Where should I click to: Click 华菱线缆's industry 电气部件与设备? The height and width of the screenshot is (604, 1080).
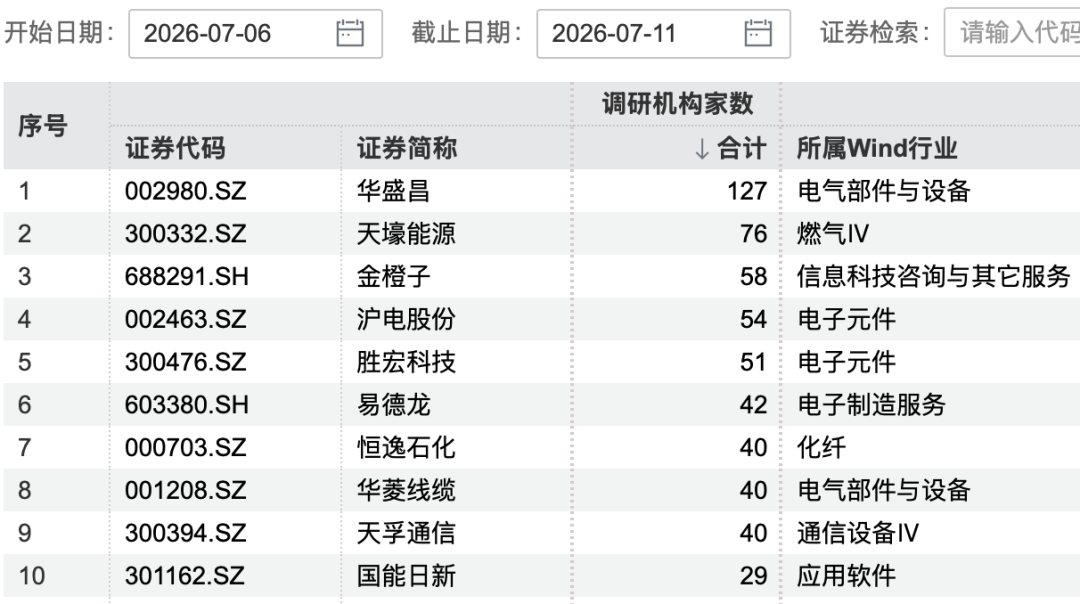[x=883, y=490]
